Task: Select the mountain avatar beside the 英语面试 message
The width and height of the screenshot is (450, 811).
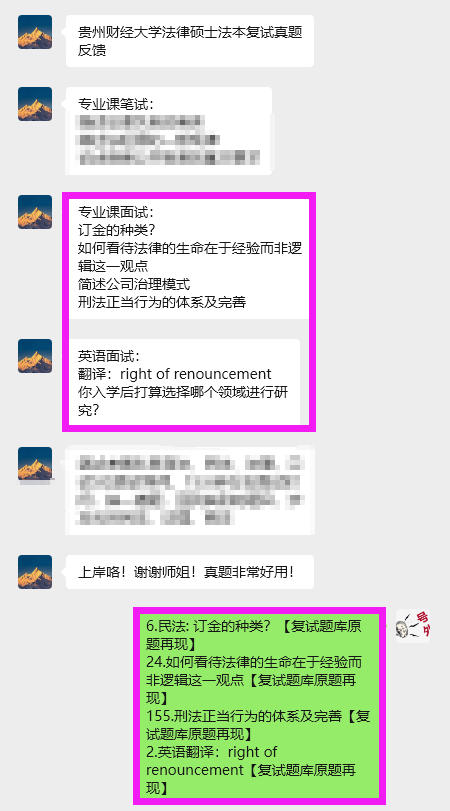Action: pos(35,356)
